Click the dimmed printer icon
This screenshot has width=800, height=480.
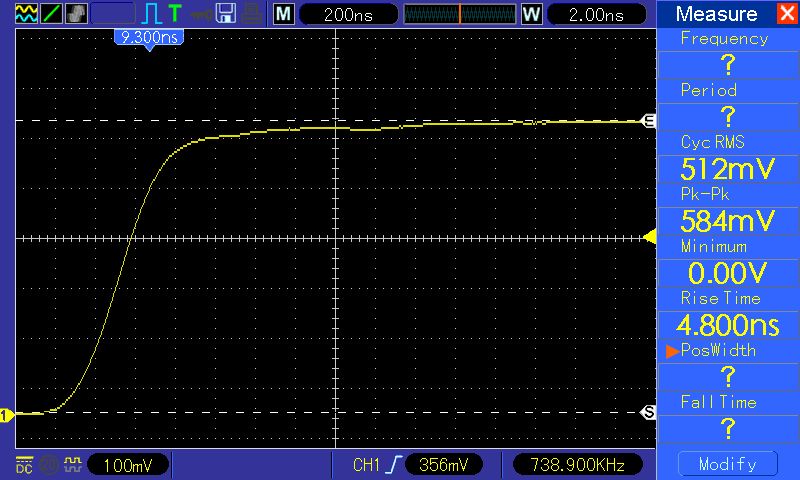pyautogui.click(x=252, y=14)
